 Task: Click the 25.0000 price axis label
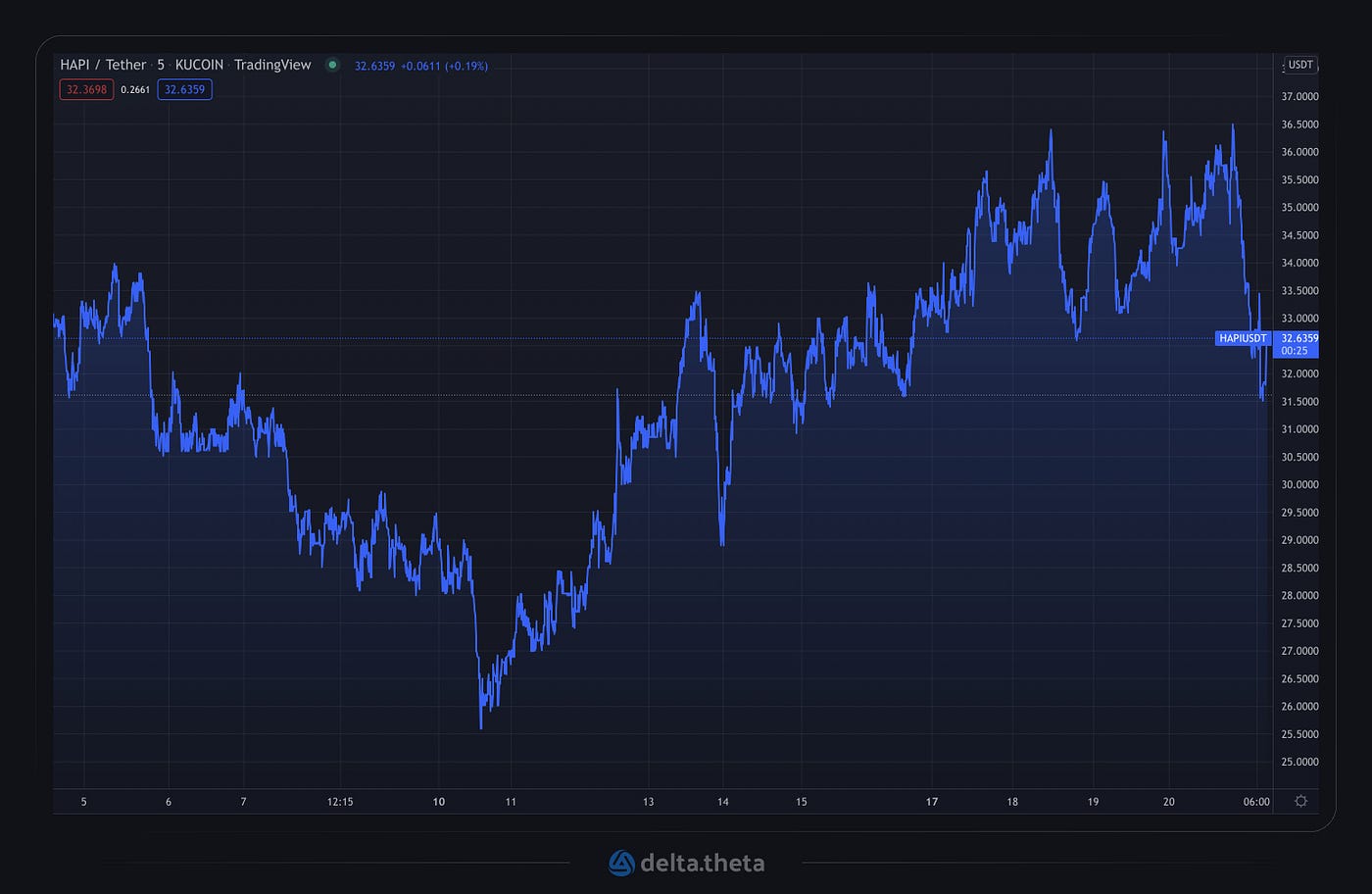coord(1299,762)
